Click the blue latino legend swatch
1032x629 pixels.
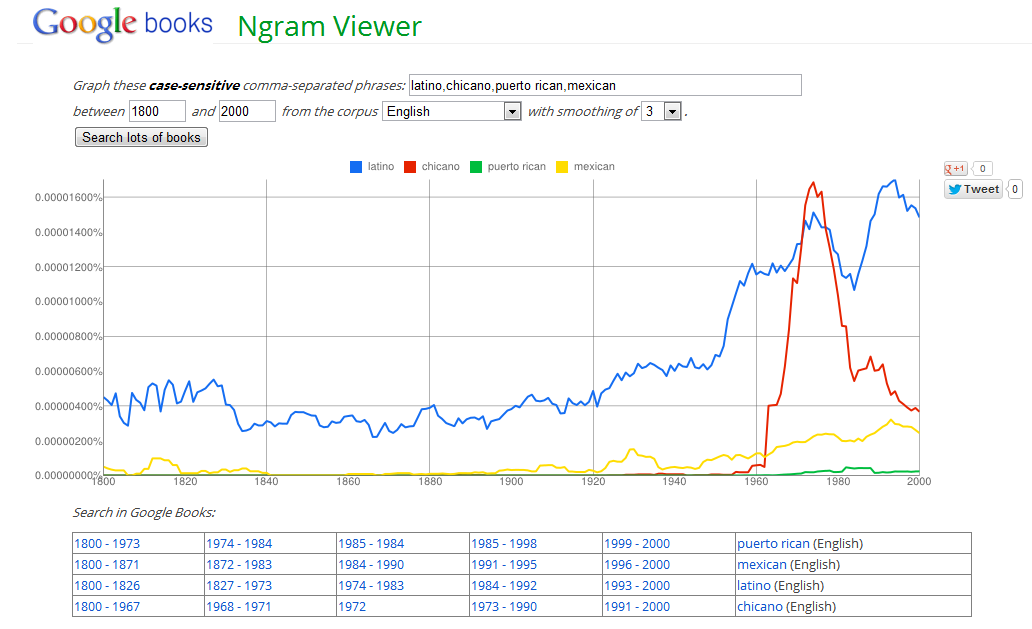click(355, 167)
